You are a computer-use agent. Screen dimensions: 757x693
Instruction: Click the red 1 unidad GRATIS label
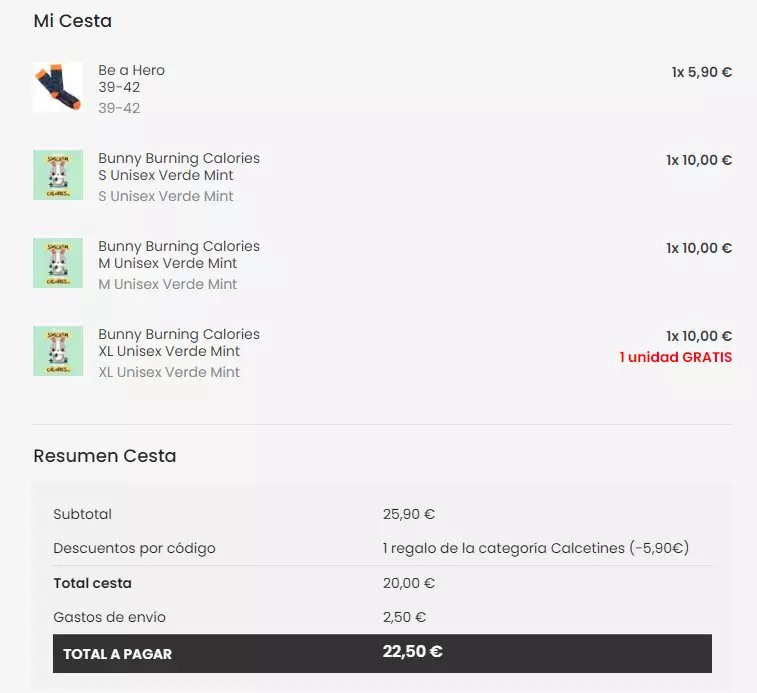point(676,357)
